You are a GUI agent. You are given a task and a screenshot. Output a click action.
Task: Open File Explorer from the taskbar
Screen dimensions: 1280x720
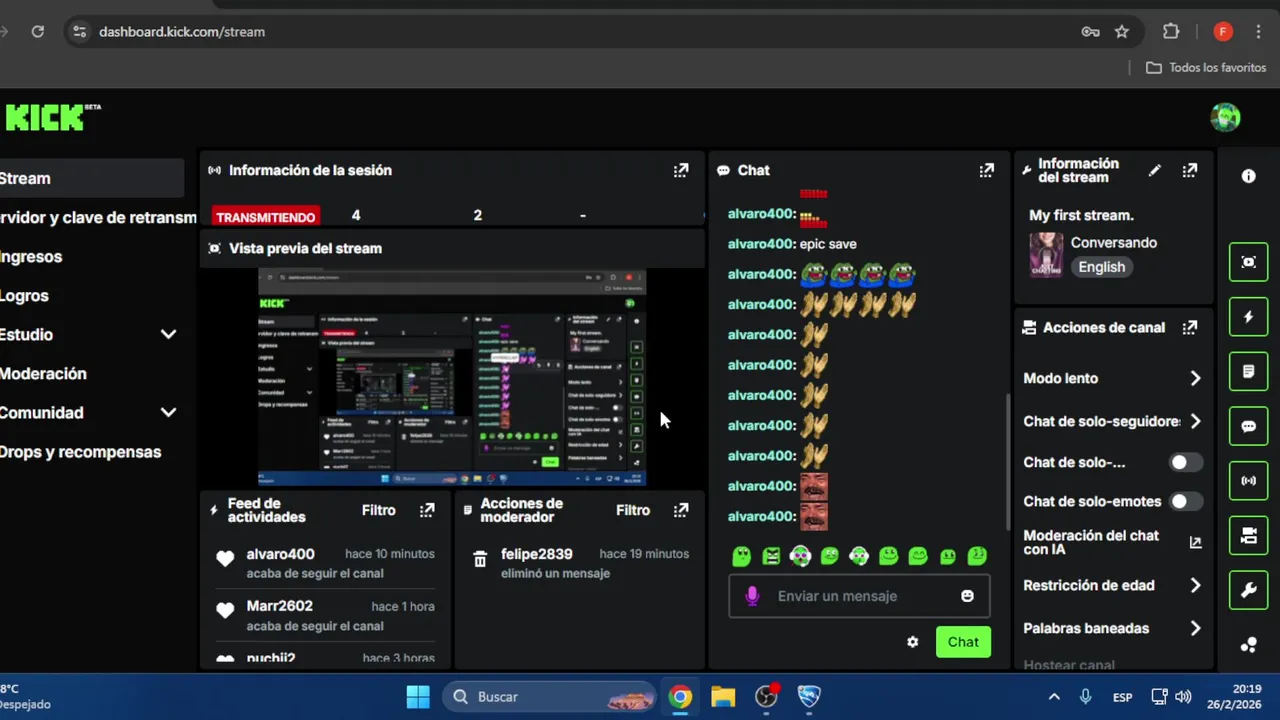723,697
